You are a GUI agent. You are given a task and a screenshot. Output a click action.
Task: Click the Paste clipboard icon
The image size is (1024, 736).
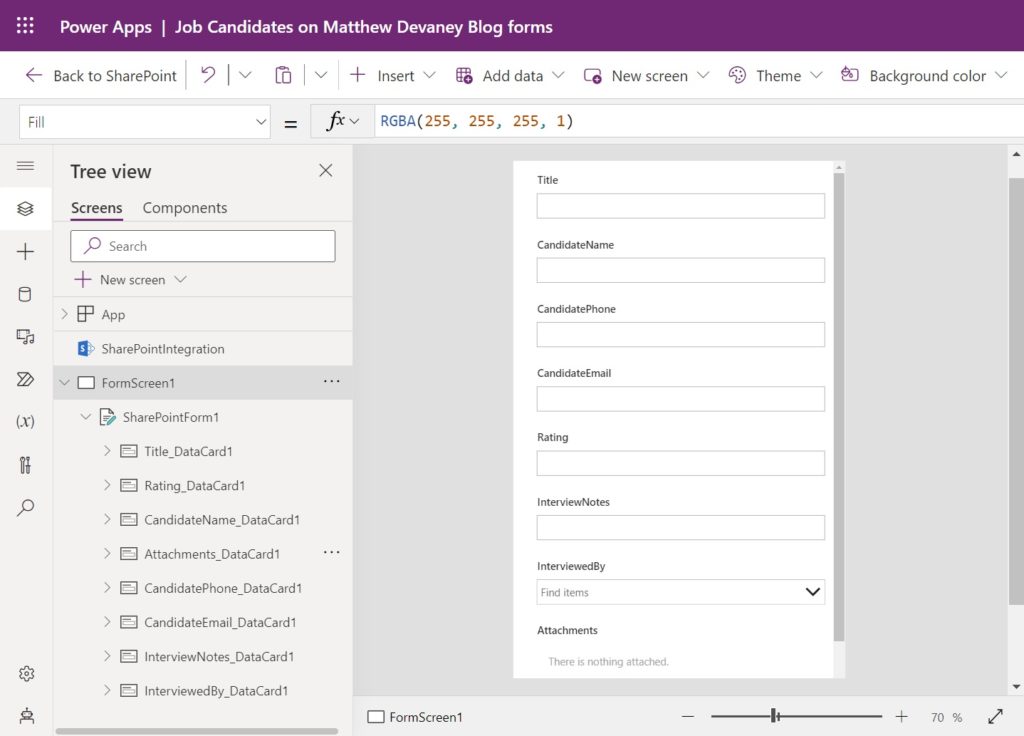[x=283, y=75]
